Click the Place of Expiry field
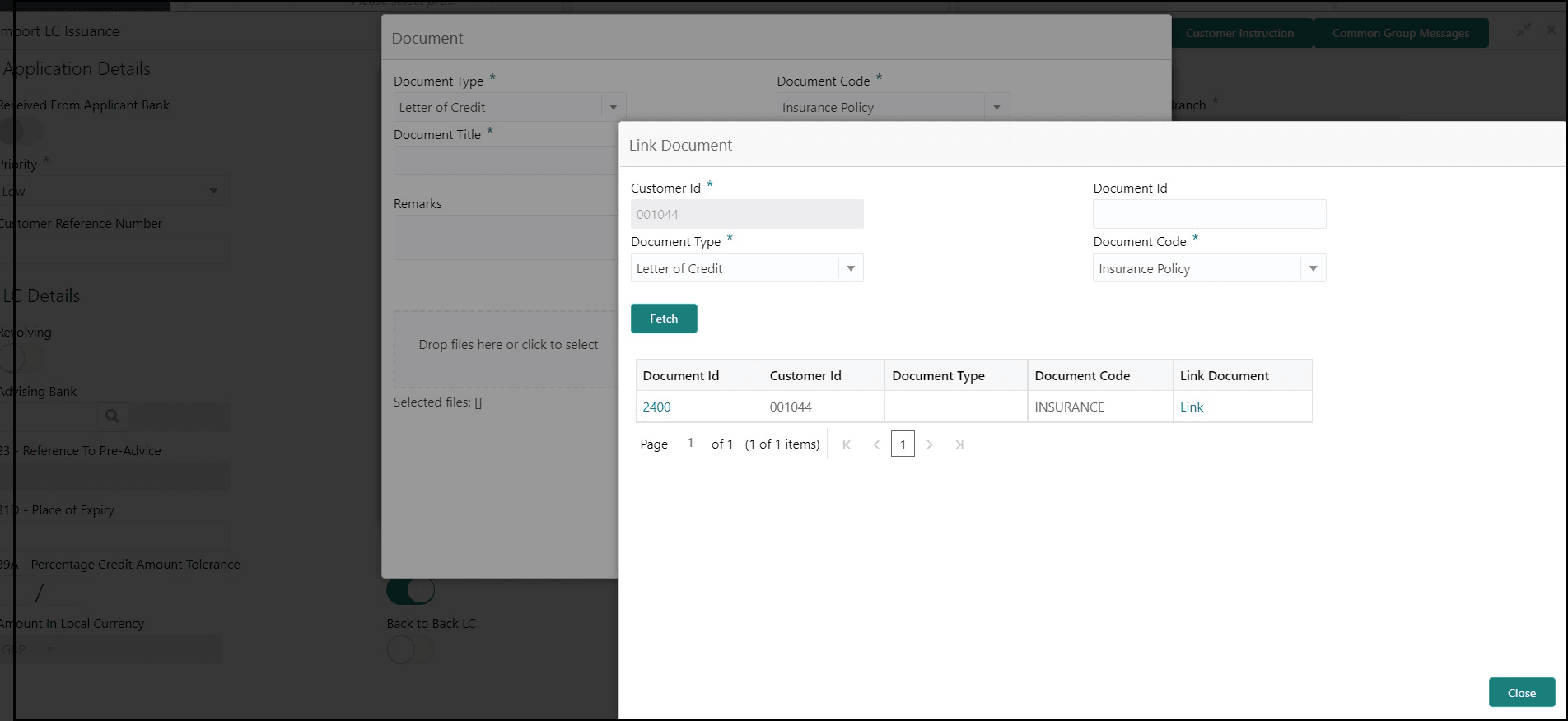1568x721 pixels. pos(114,536)
